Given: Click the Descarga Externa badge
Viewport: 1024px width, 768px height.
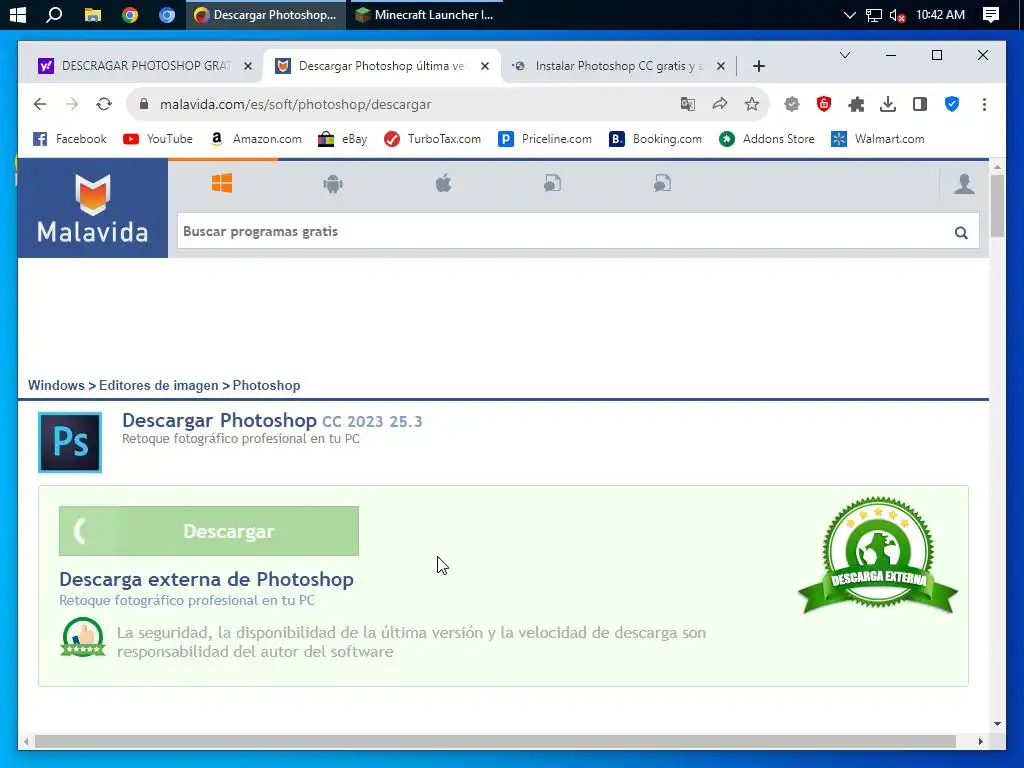Looking at the screenshot, I should click(x=878, y=556).
